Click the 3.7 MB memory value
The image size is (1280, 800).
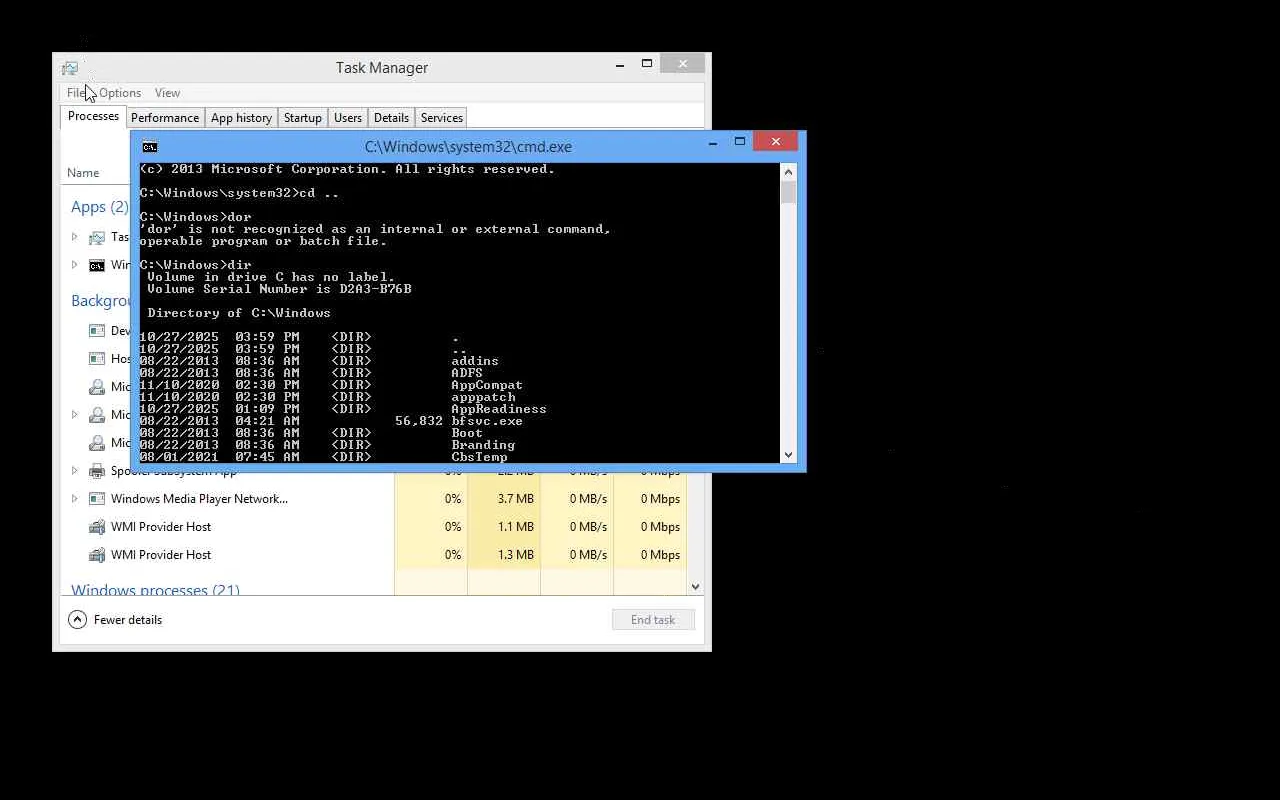pos(516,499)
